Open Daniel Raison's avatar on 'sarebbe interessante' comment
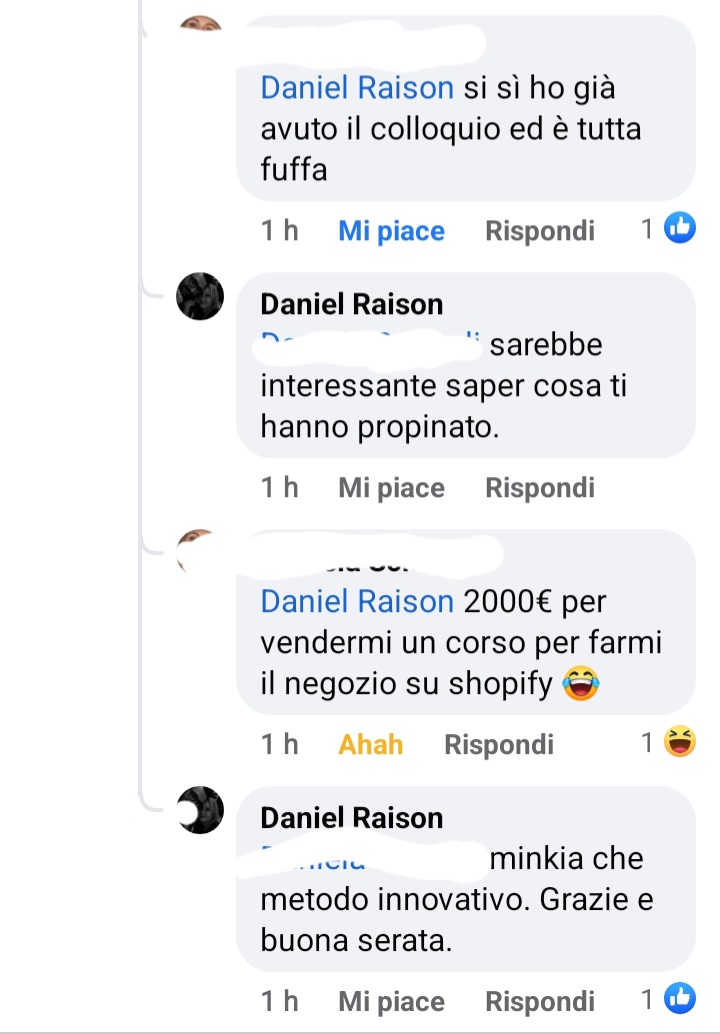The image size is (720, 1034). 200,296
